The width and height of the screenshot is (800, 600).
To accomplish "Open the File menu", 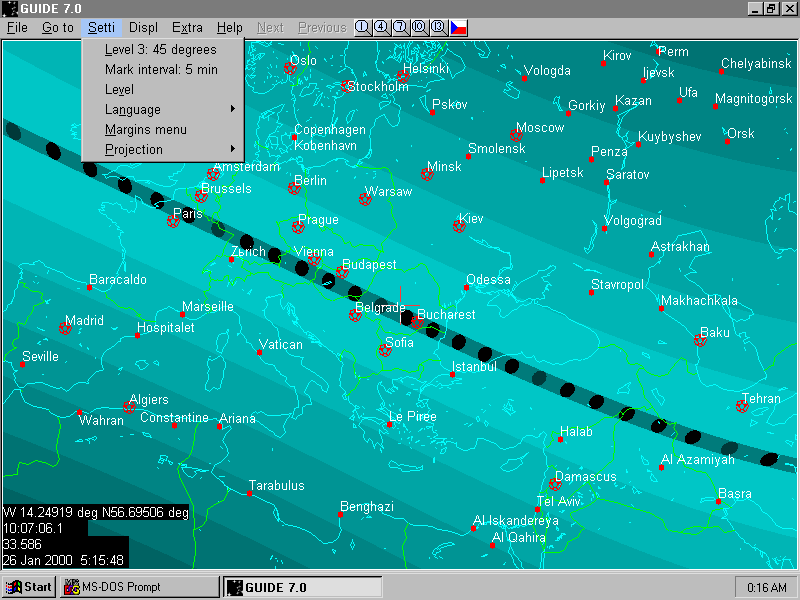I will (17, 28).
